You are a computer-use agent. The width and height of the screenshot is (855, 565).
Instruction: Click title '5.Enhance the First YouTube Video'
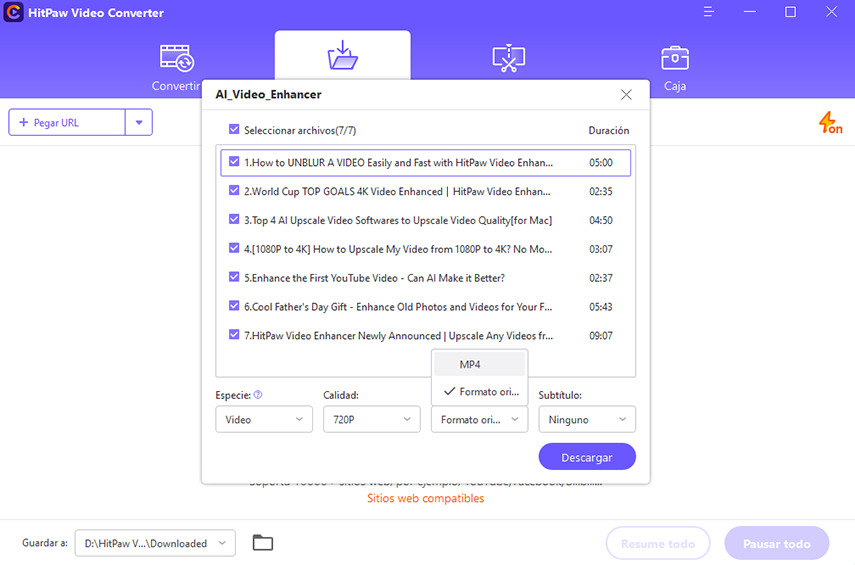point(374,278)
